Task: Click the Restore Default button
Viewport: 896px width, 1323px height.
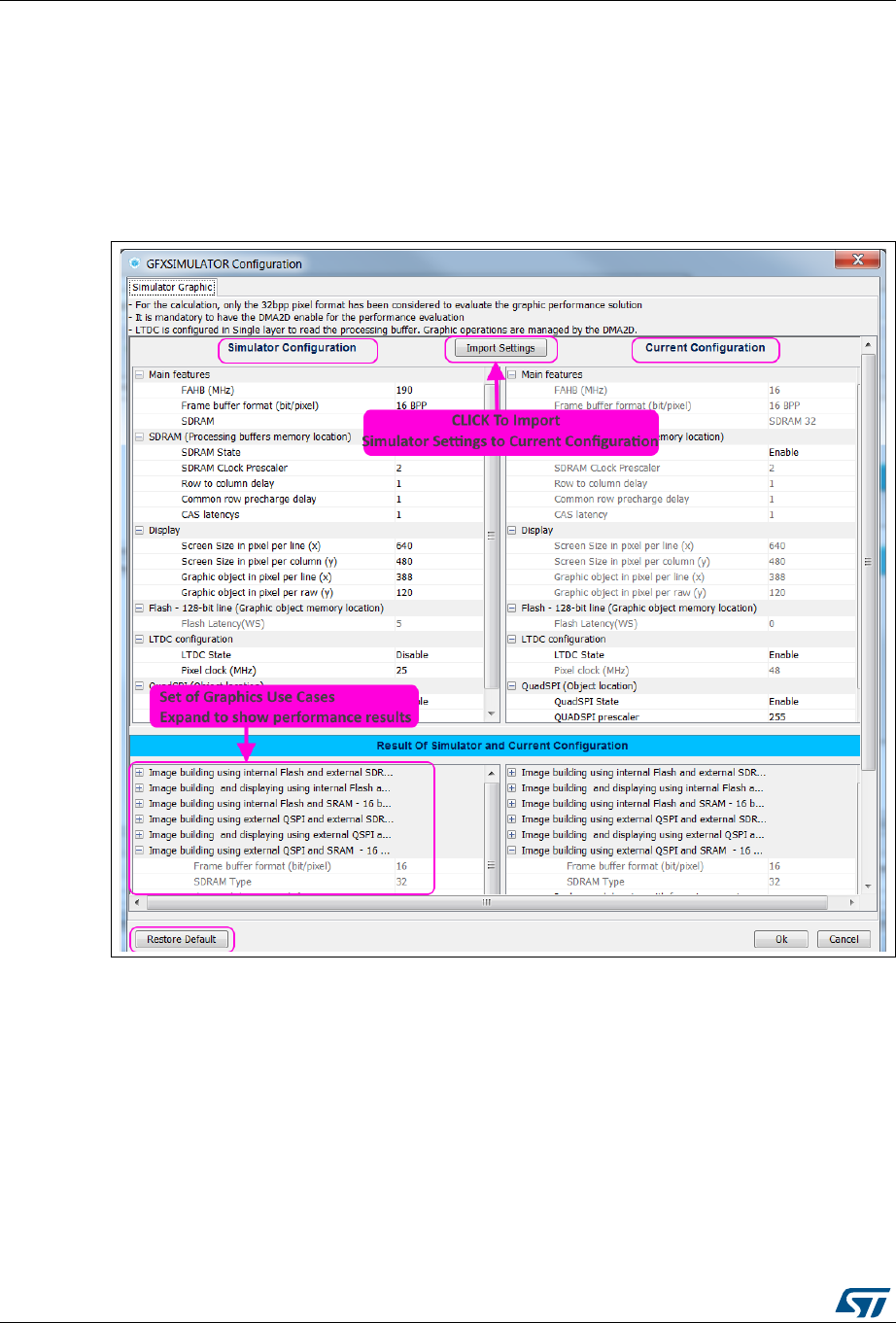Action: (182, 939)
